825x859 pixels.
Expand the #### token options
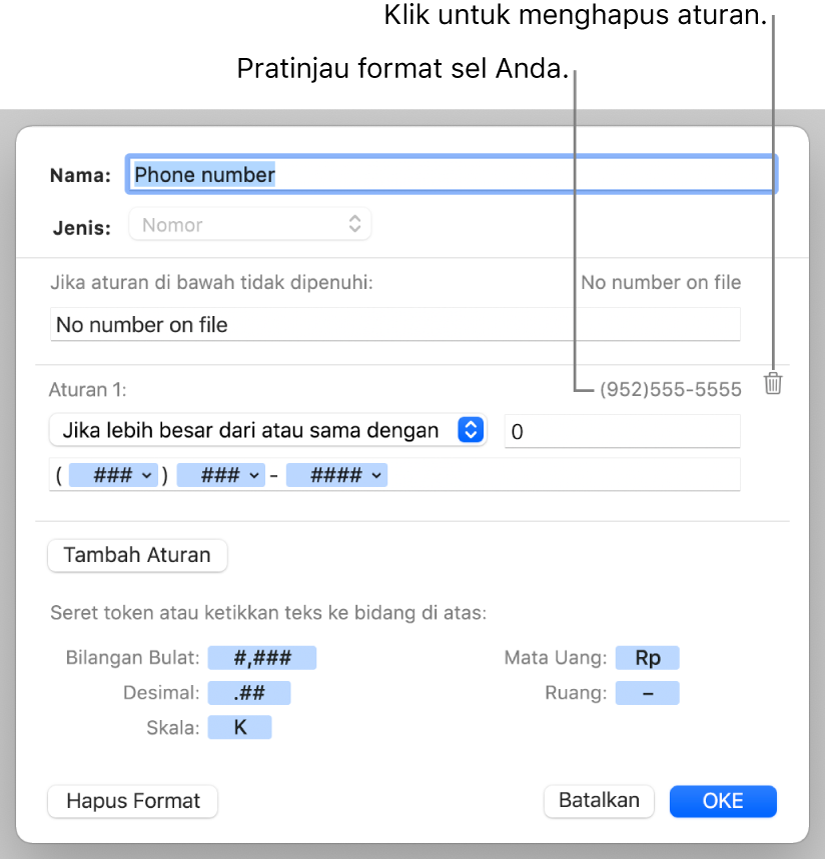coord(336,475)
